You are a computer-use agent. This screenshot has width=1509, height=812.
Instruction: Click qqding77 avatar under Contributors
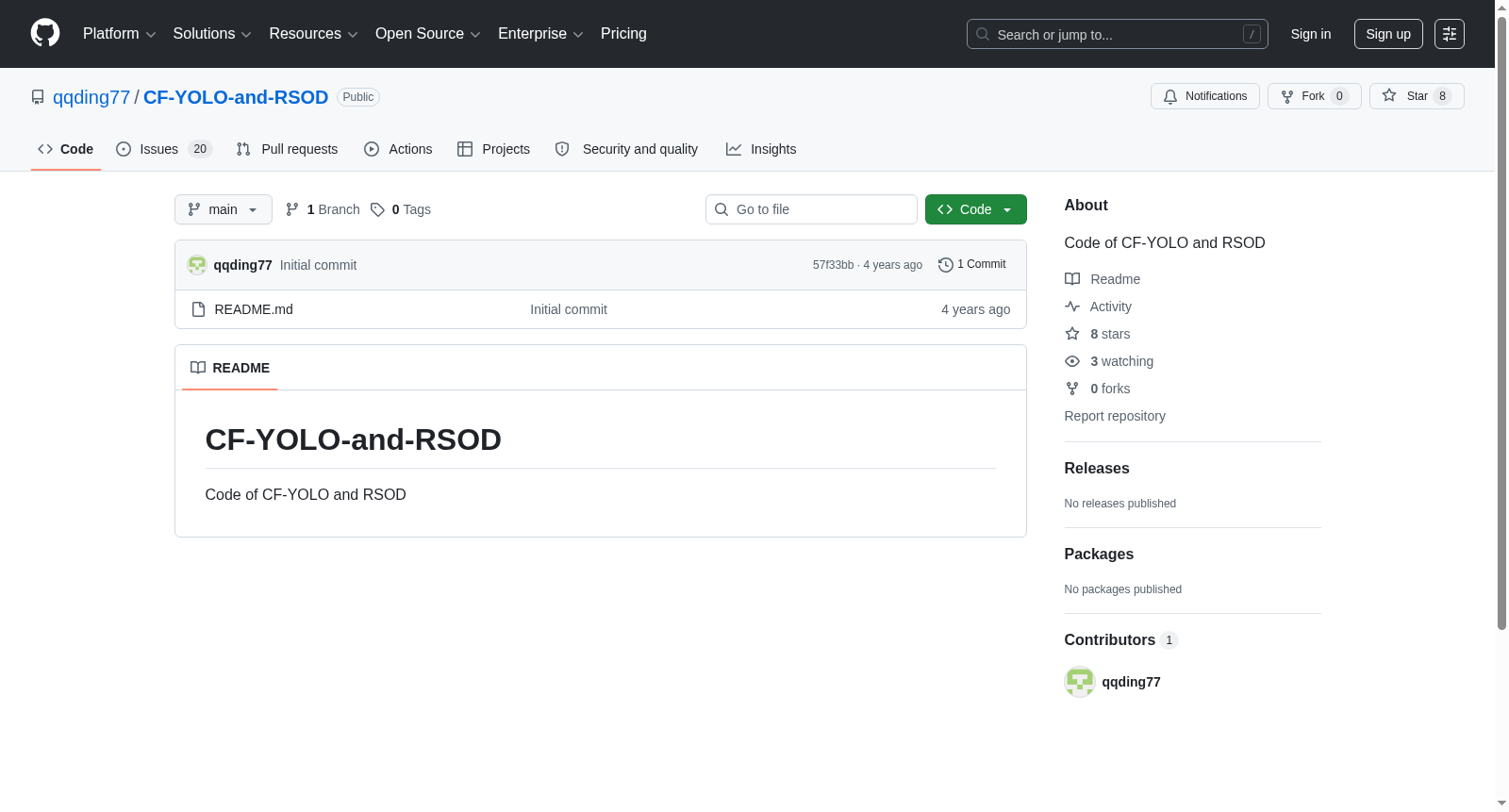tap(1080, 682)
